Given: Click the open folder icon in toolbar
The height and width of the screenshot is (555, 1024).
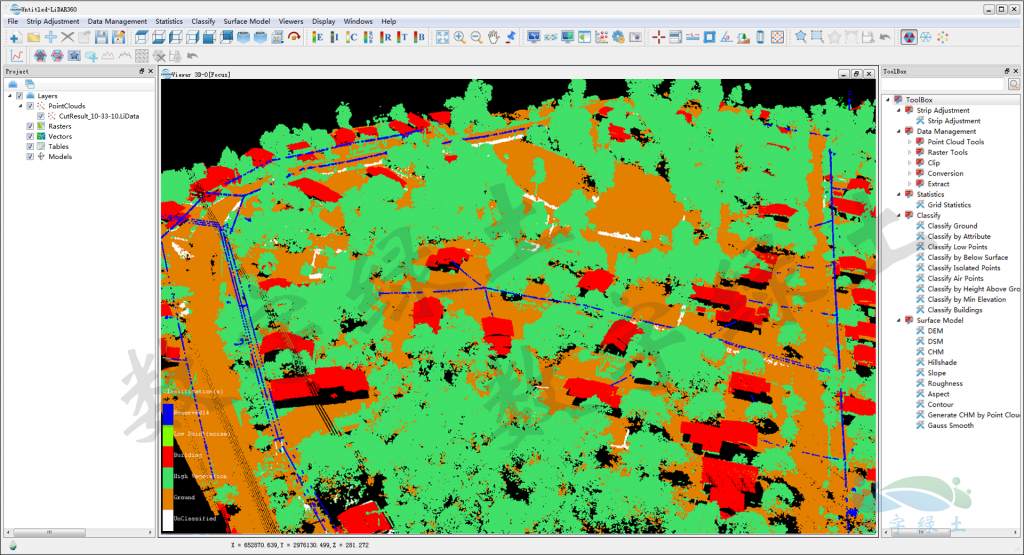Looking at the screenshot, I should pyautogui.click(x=33, y=37).
